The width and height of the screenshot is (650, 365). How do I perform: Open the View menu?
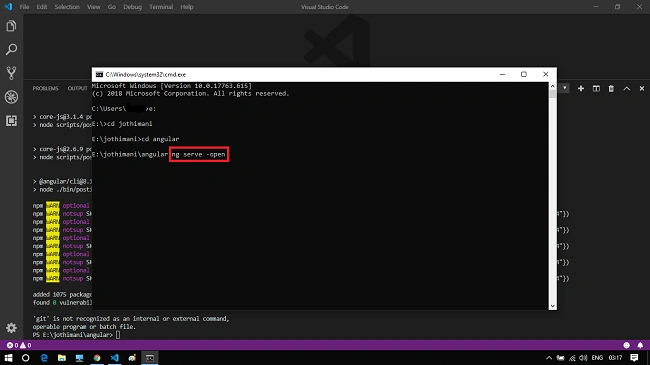coord(94,7)
